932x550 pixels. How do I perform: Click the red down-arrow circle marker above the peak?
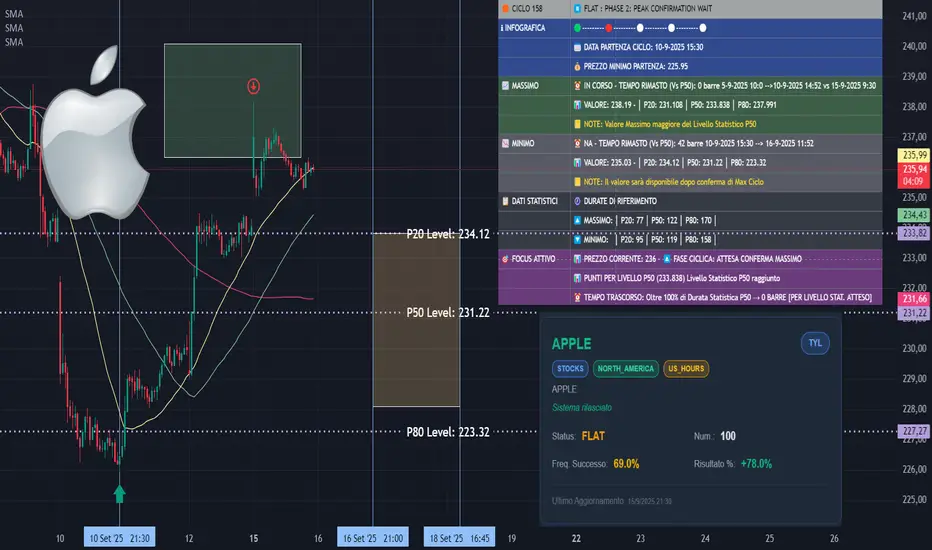(x=253, y=86)
